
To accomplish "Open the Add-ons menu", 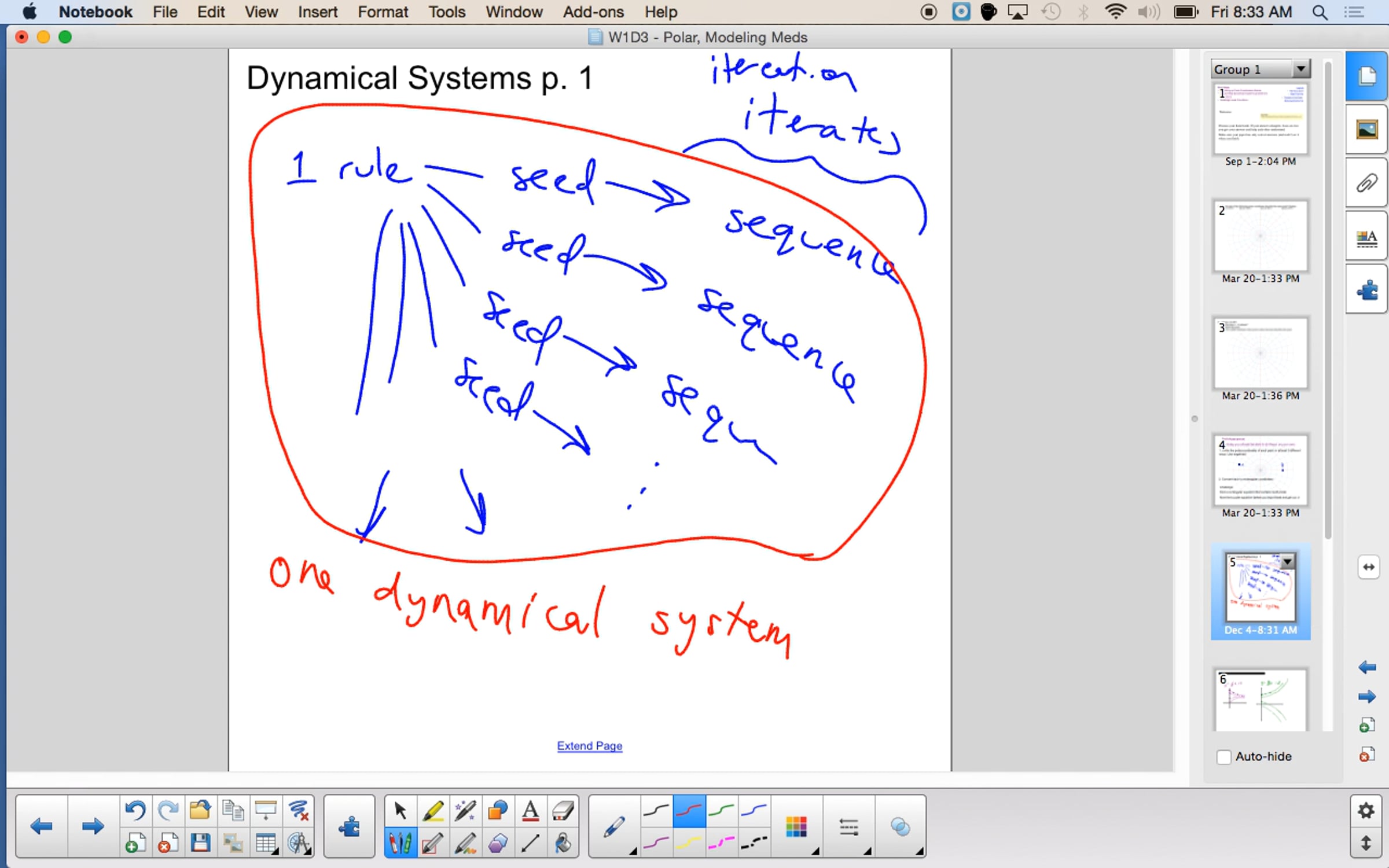I will [x=593, y=12].
